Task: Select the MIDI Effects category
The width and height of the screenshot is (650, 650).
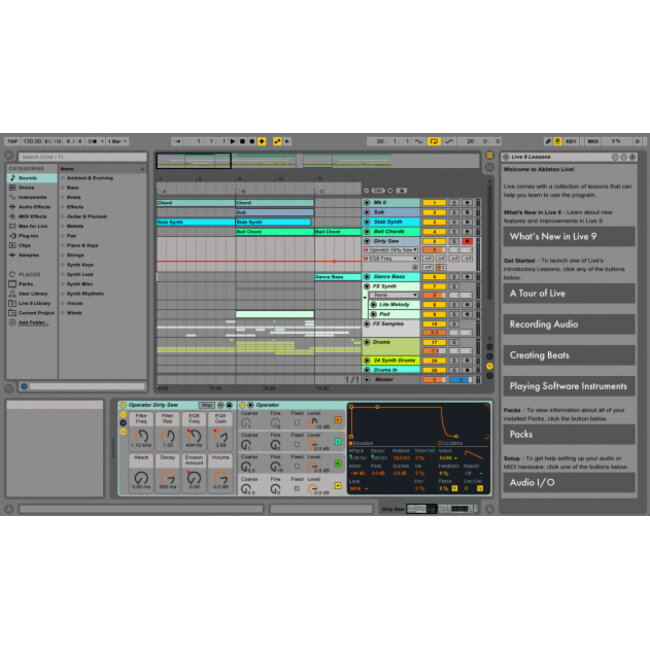Action: [x=32, y=216]
